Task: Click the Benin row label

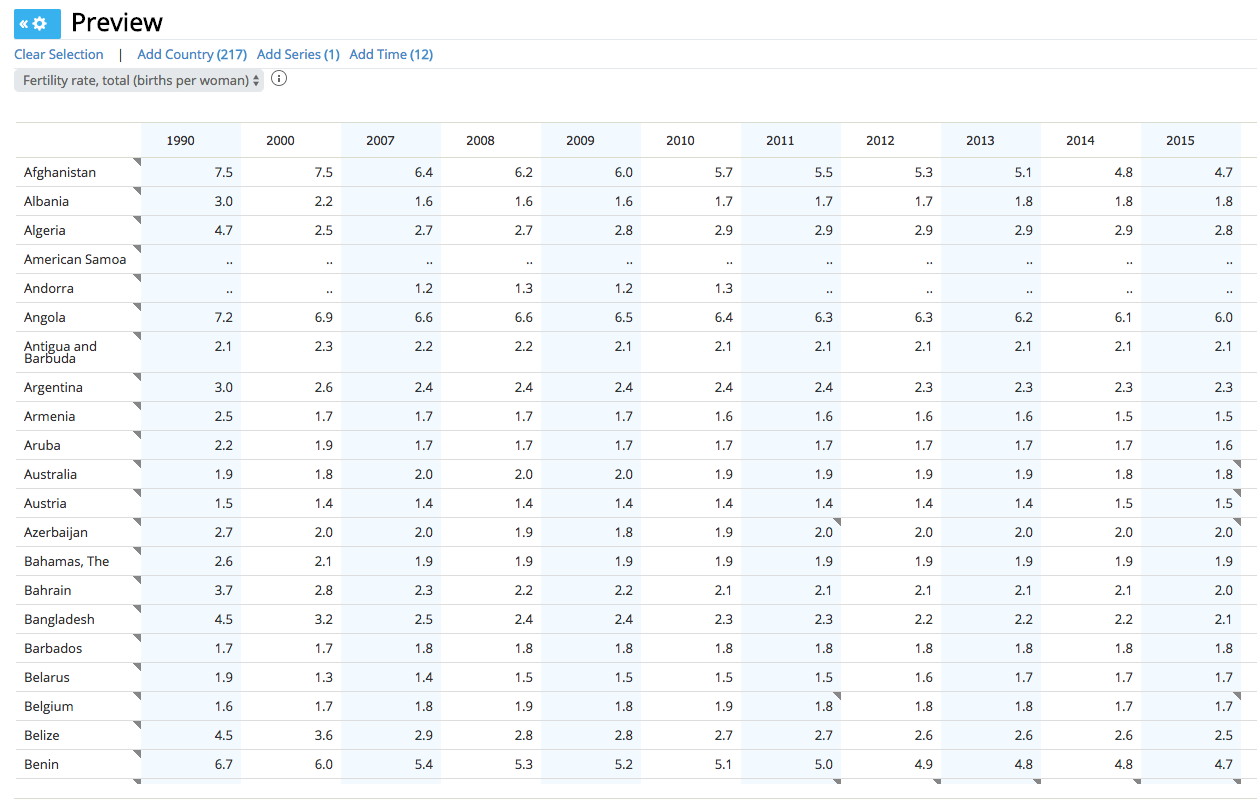Action: 41,764
